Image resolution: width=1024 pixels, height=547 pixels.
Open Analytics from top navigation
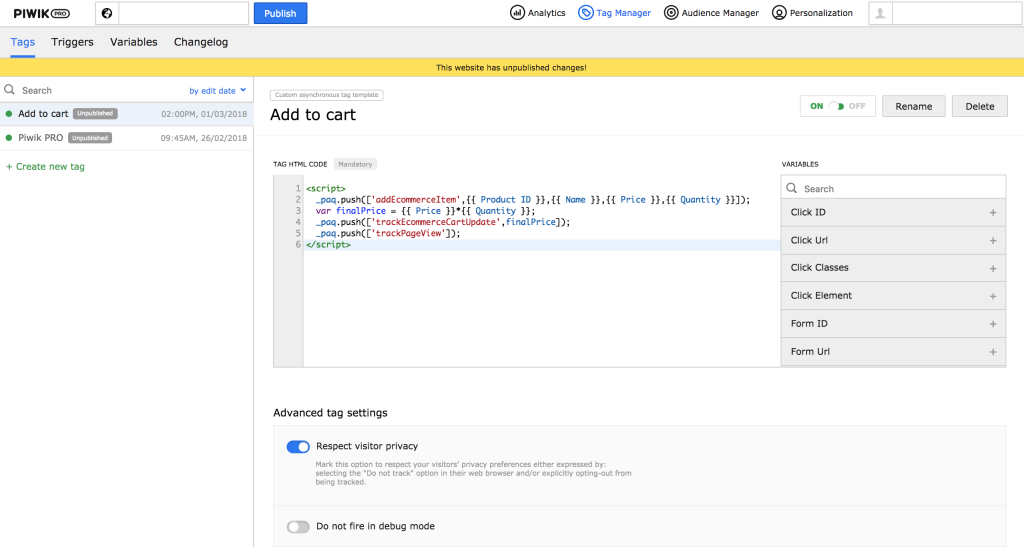coord(538,12)
